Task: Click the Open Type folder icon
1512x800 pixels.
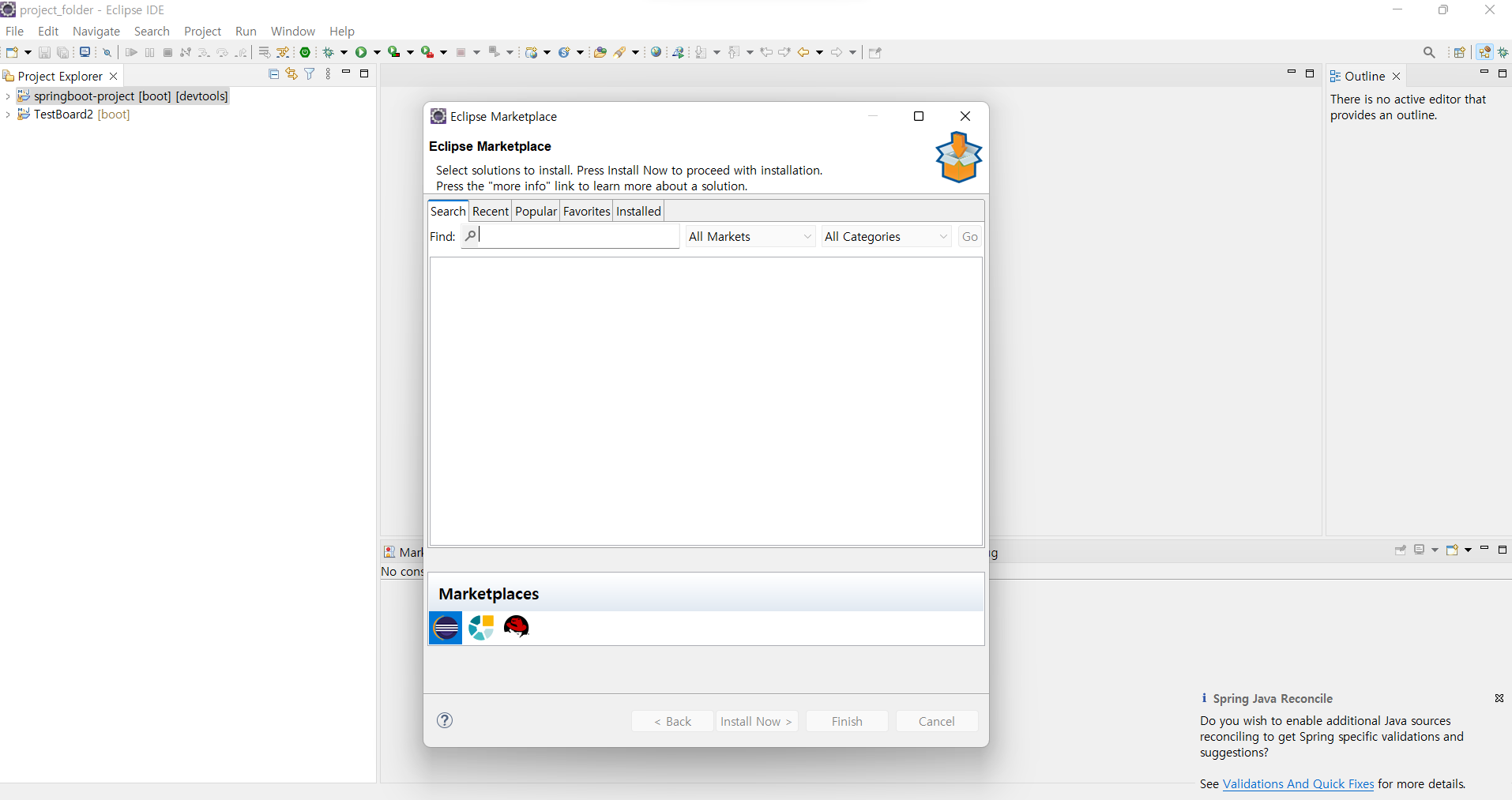Action: point(600,52)
